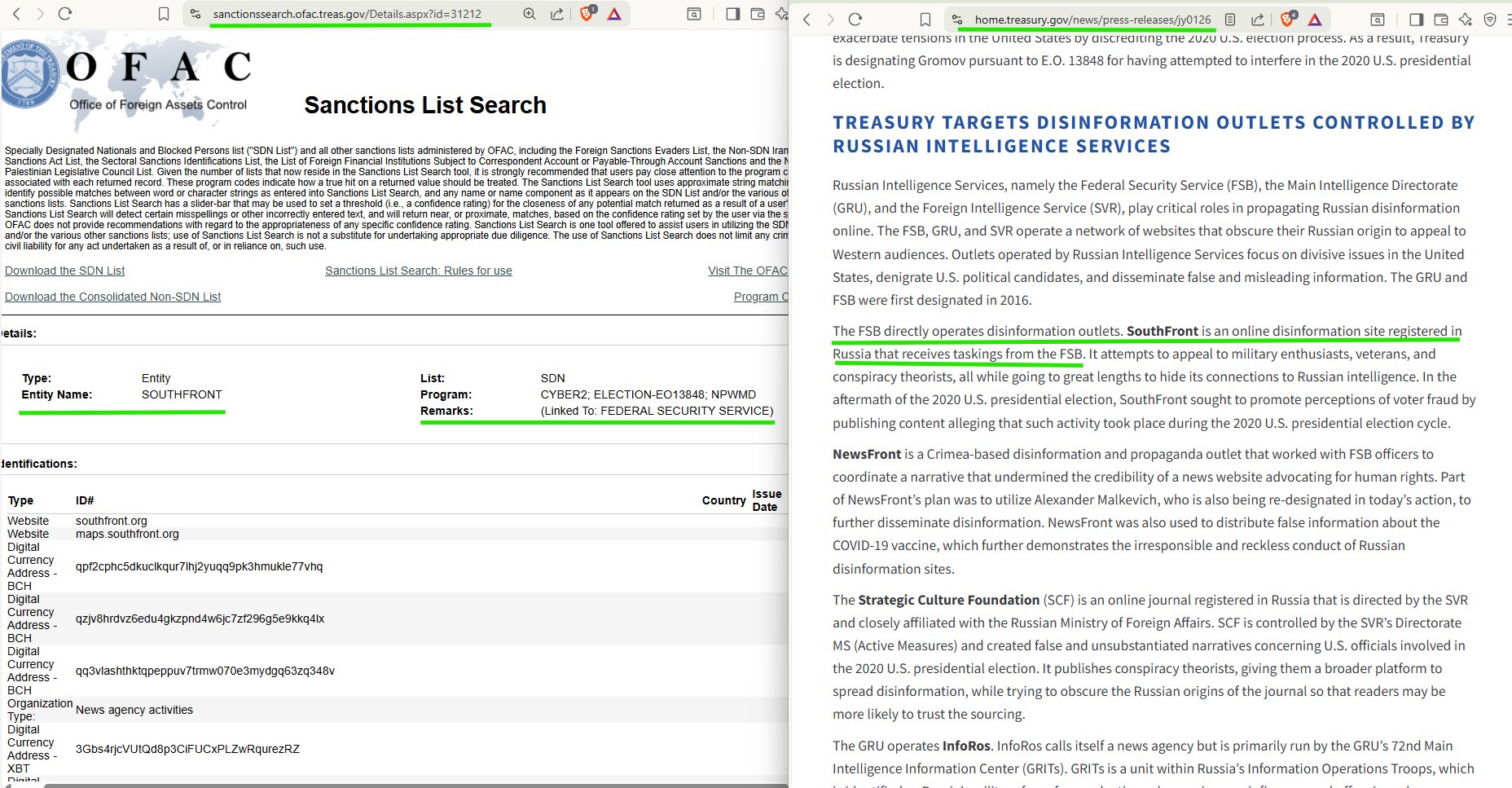Click the zoom magnifier icon in the OFAC address bar
The image size is (1512, 788).
tap(530, 14)
